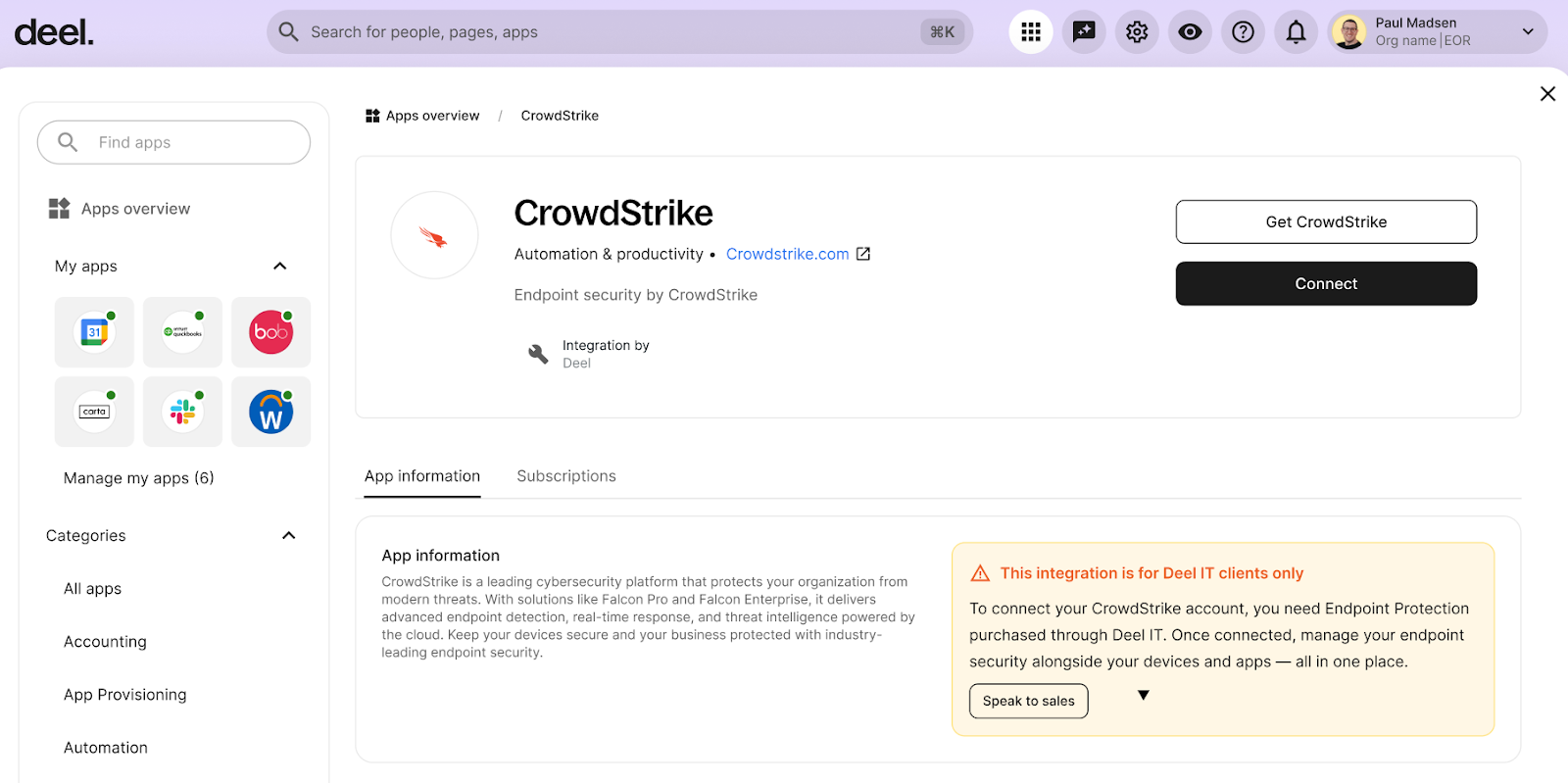1568x783 pixels.
Task: Open the Slack app tile
Action: pyautogui.click(x=182, y=412)
